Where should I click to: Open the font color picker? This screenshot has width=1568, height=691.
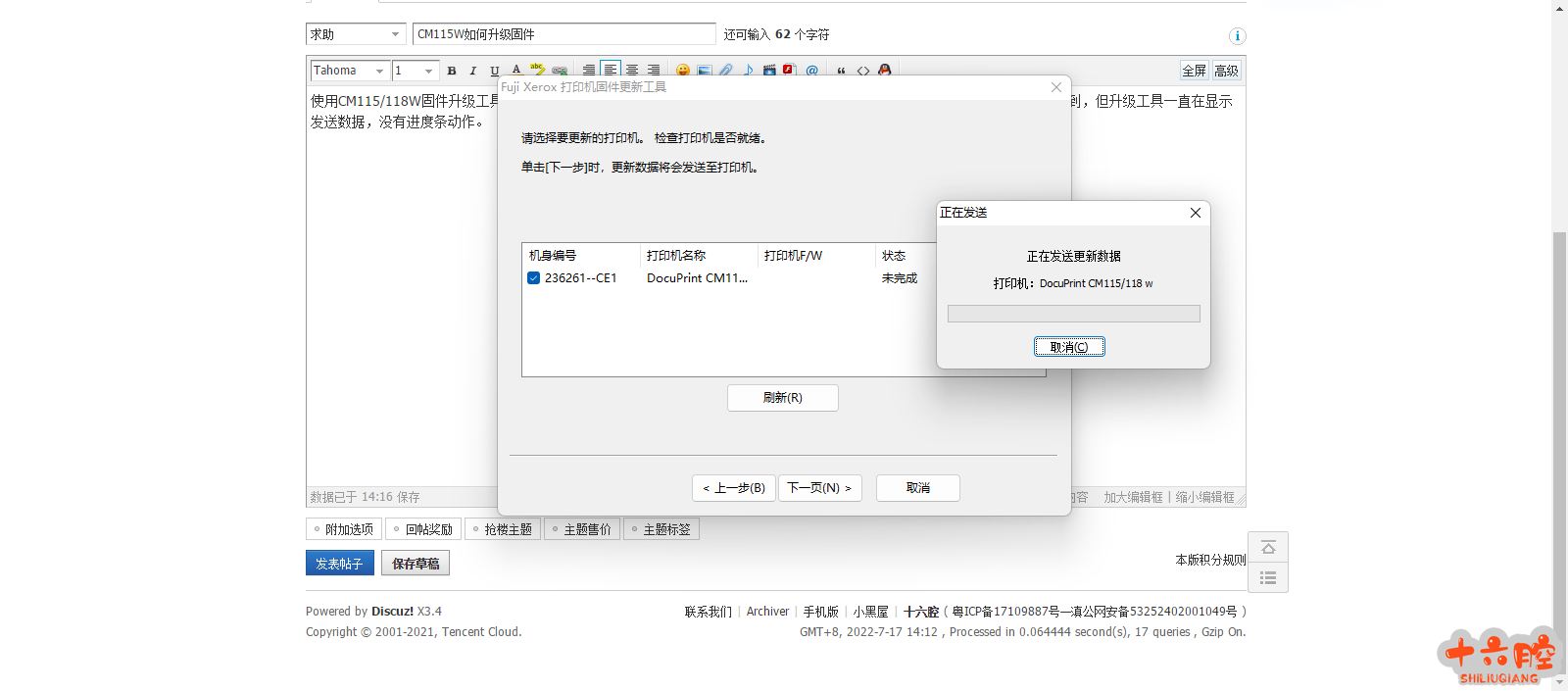516,71
